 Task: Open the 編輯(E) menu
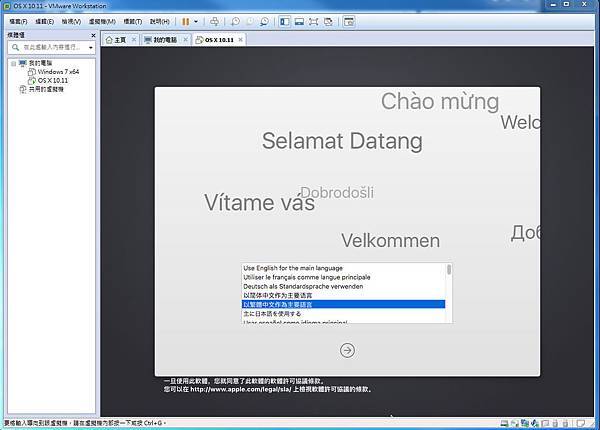pyautogui.click(x=44, y=22)
